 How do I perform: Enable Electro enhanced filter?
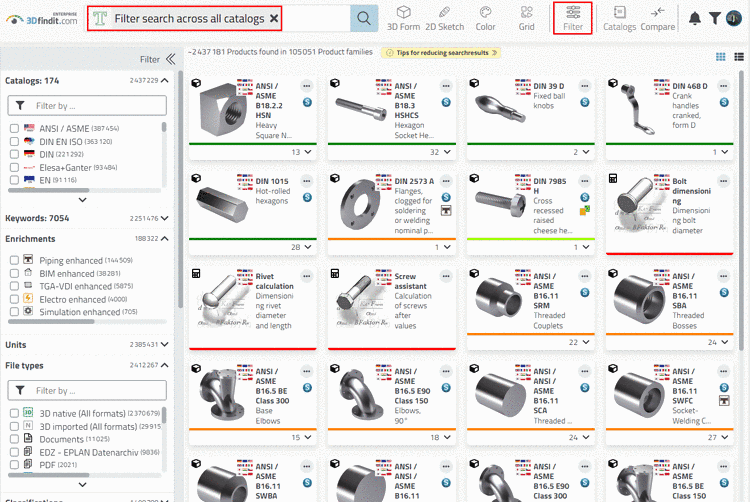[x=14, y=299]
